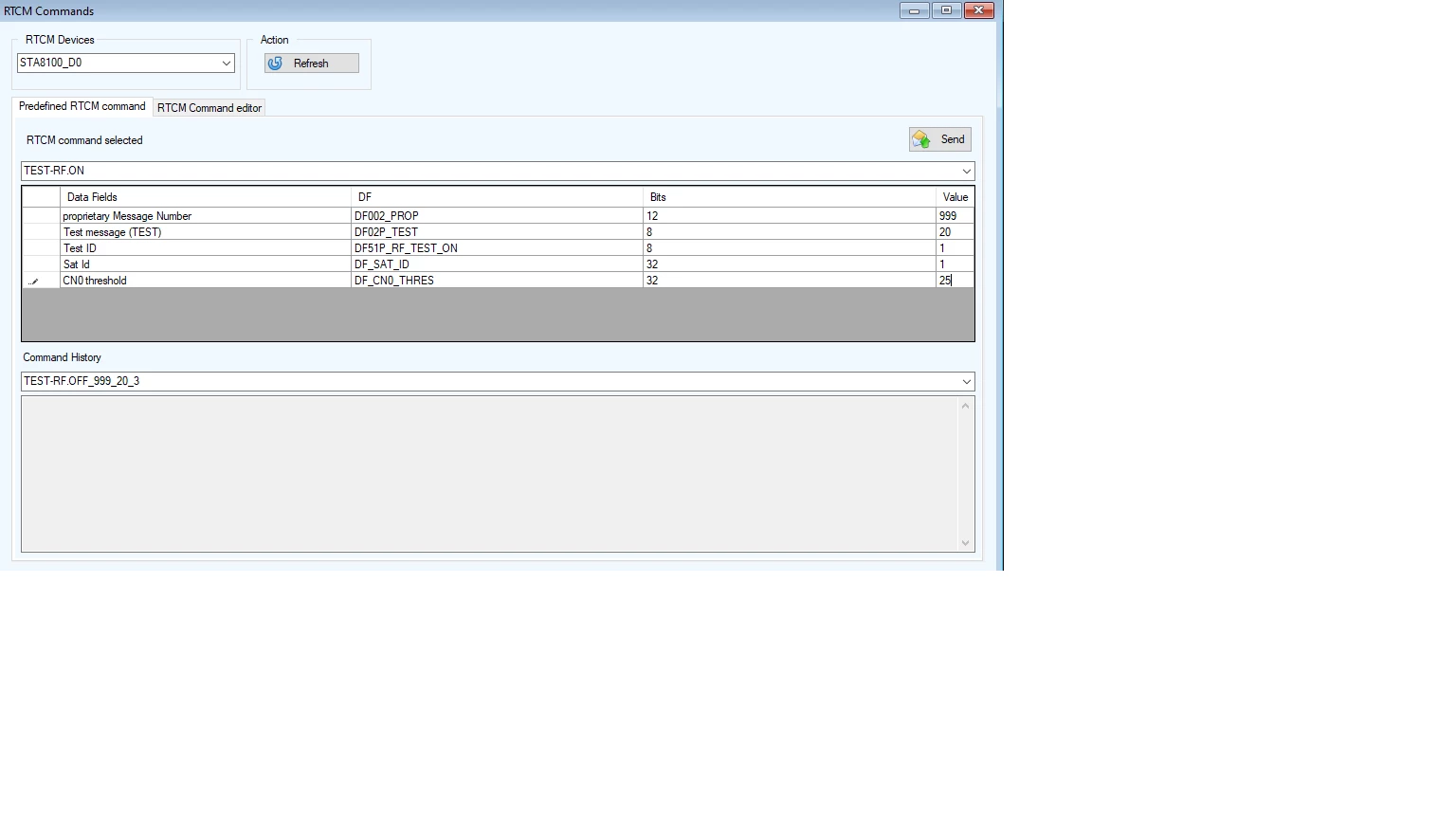Click the Data Fields column header
The image size is (1456, 819).
206,197
